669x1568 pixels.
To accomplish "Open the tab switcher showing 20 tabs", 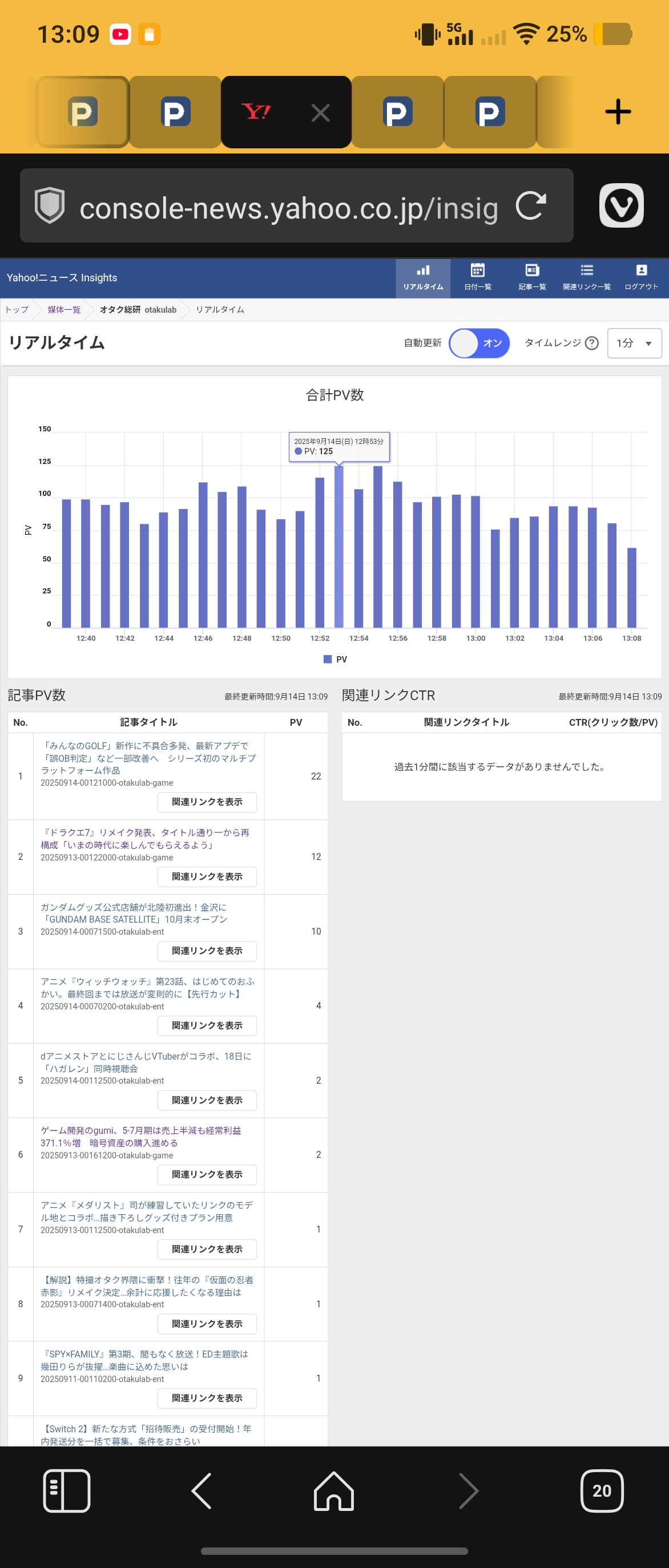I will coord(602,1491).
